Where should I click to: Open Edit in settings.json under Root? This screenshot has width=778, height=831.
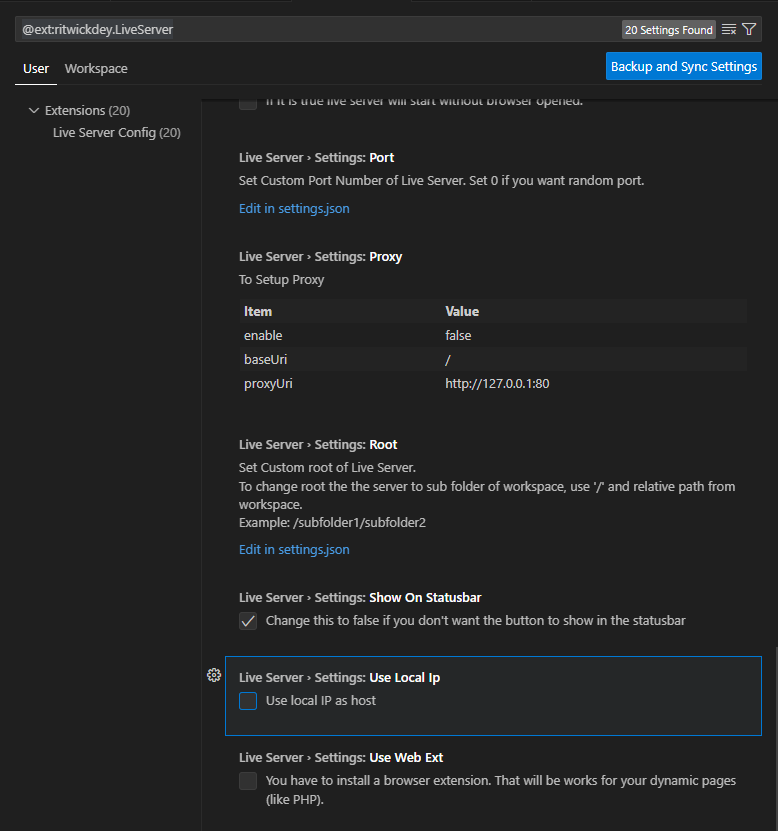tap(294, 550)
